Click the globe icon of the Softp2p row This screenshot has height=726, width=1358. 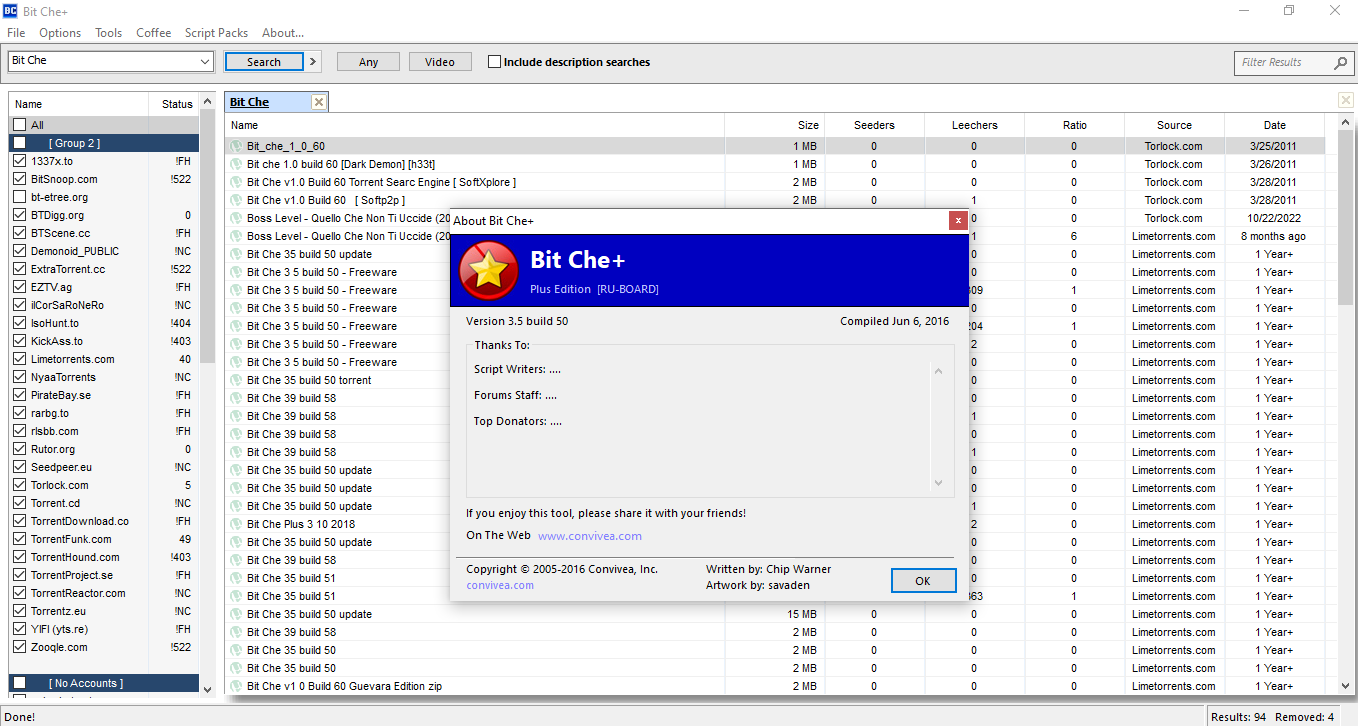click(x=237, y=200)
